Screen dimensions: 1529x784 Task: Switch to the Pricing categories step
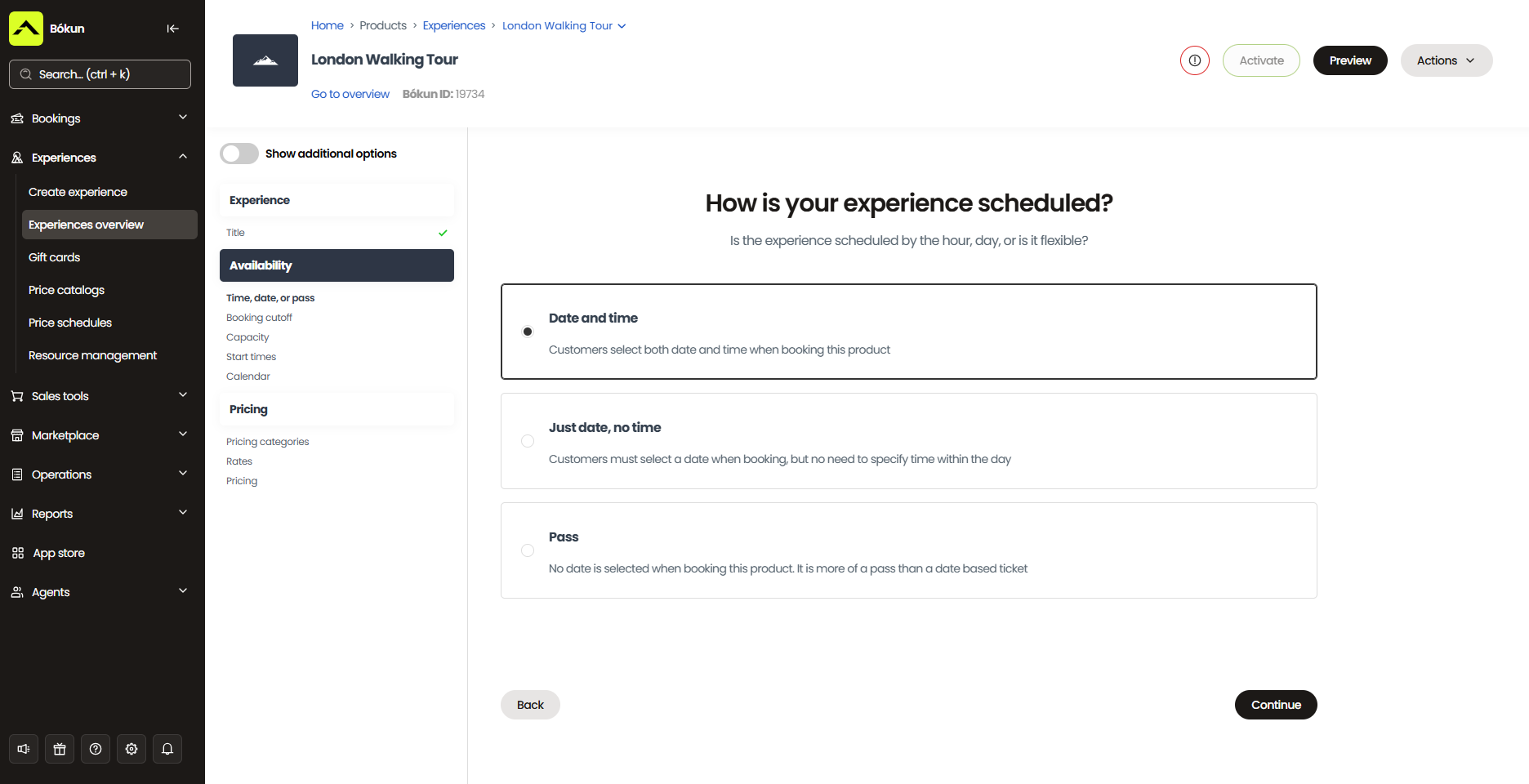[267, 441]
